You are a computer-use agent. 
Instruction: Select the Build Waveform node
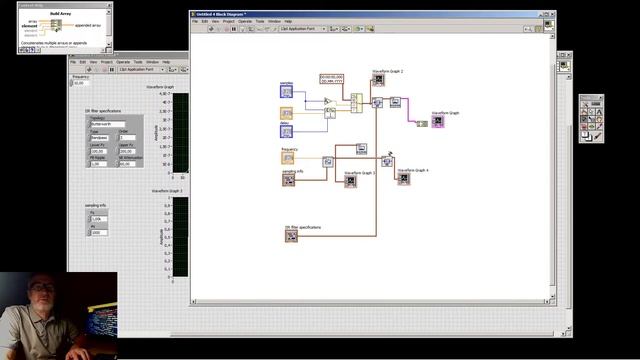pos(356,103)
